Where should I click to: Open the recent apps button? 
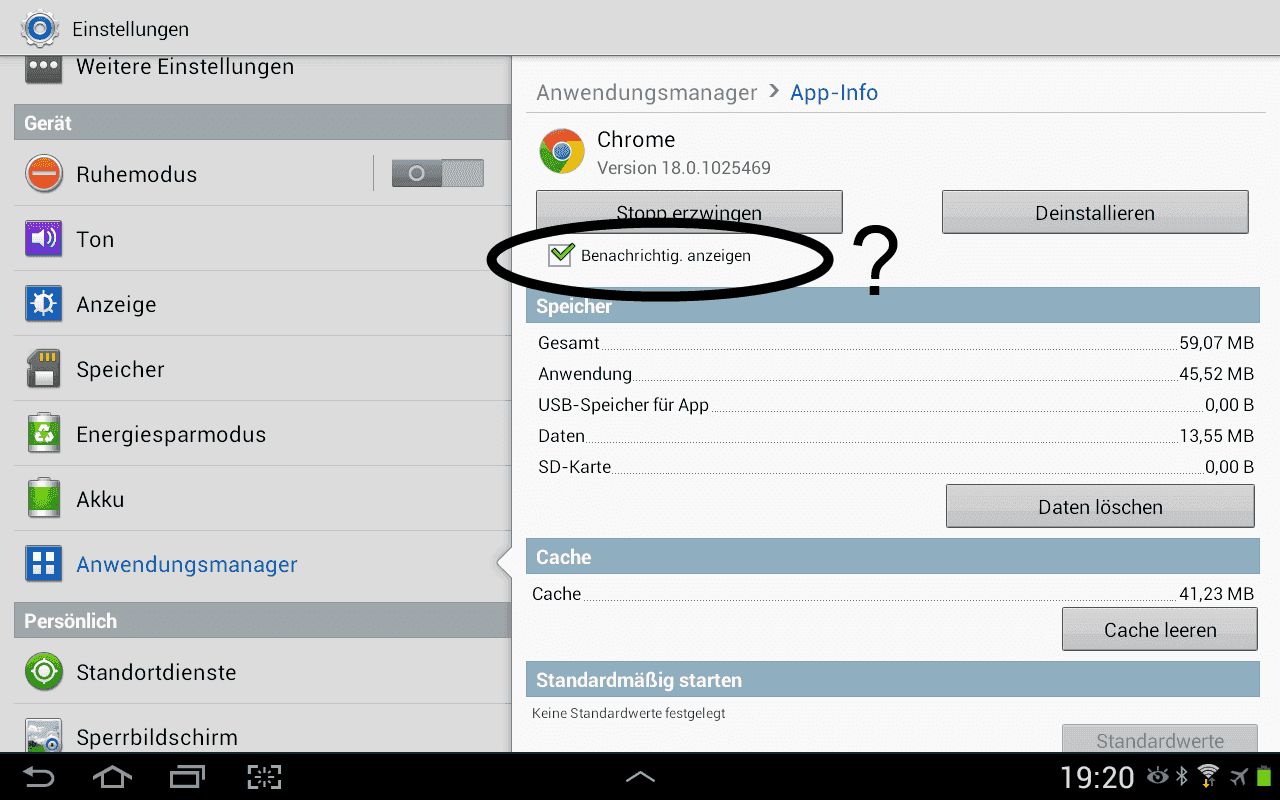coord(187,776)
